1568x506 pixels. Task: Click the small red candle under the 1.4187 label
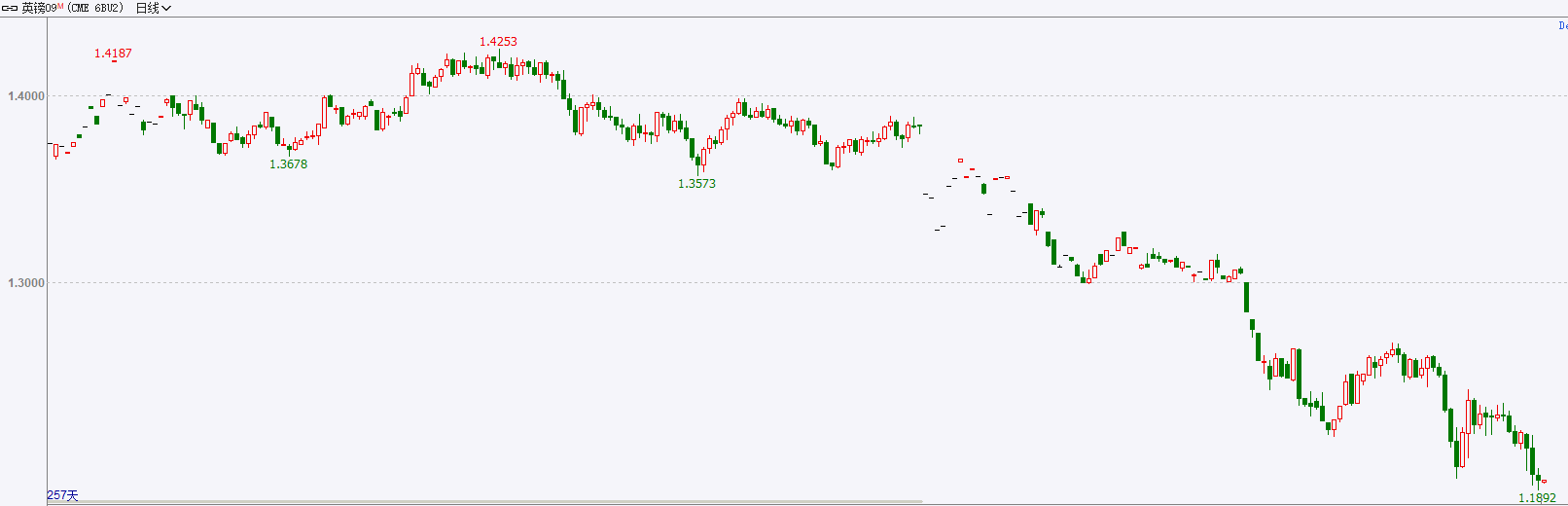115,61
